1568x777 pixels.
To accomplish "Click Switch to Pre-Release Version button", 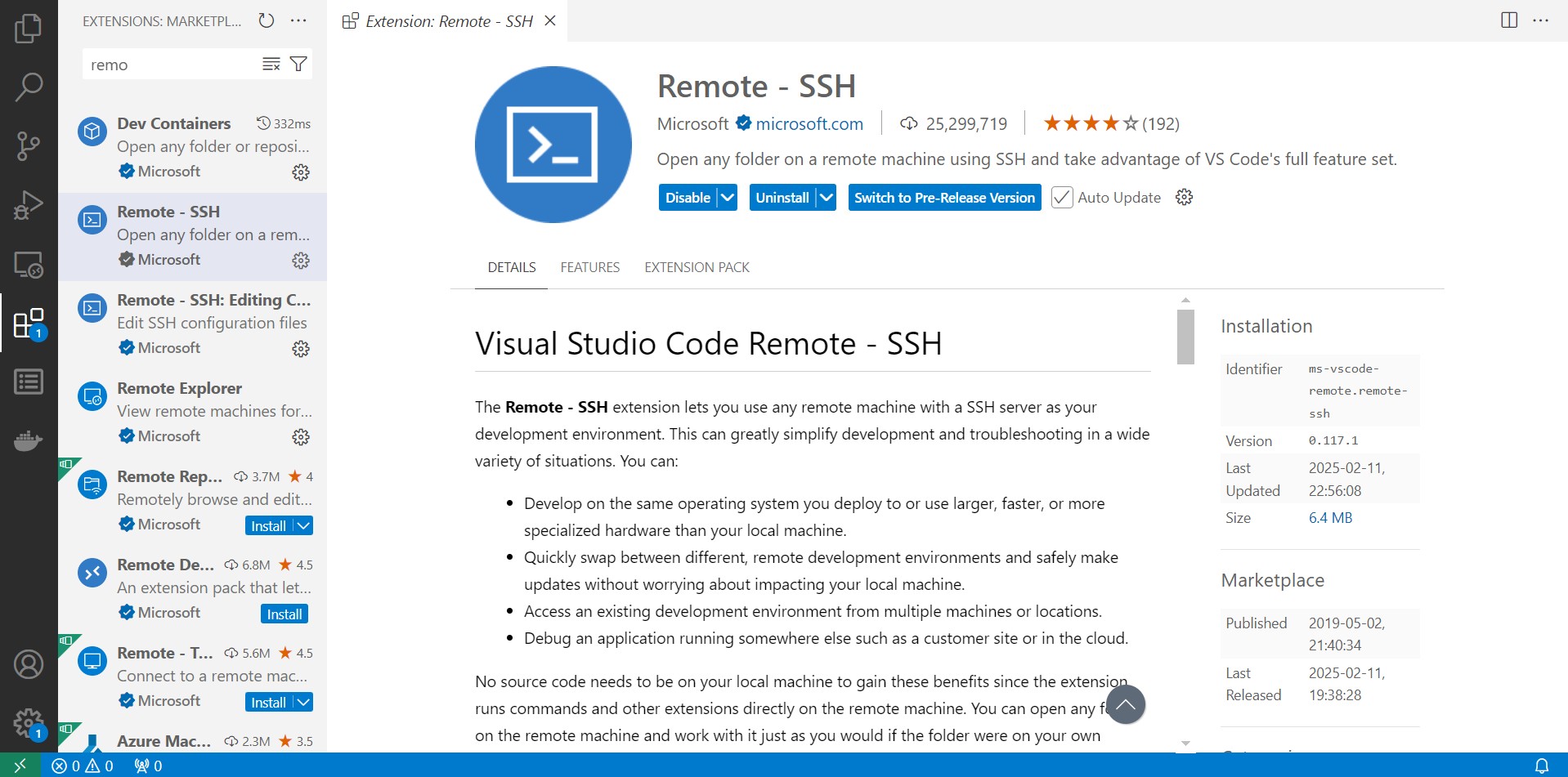I will tap(944, 198).
